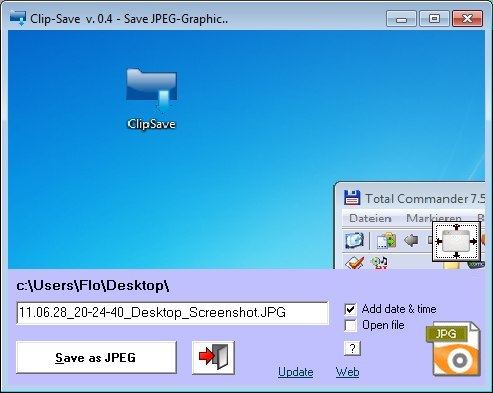Open the Dateien menu in Total Commander
This screenshot has height=393, width=493.
tap(370, 218)
